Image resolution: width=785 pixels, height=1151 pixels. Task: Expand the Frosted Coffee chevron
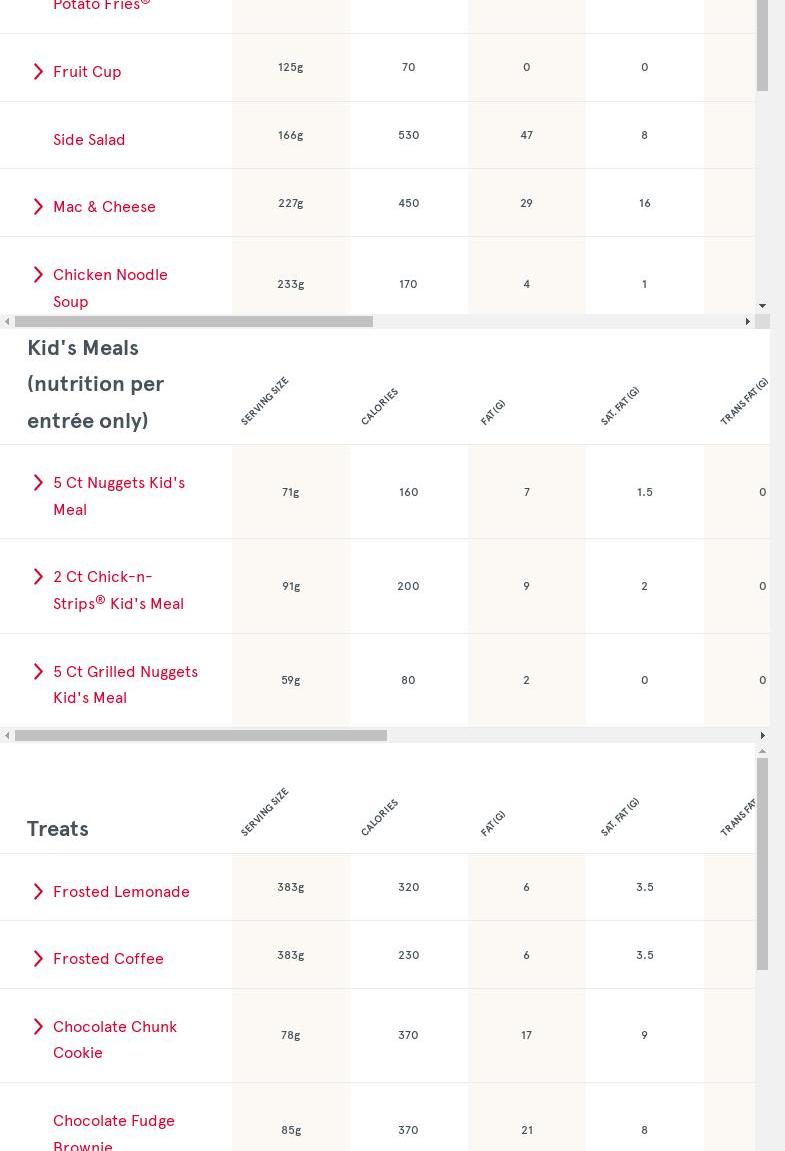38,959
